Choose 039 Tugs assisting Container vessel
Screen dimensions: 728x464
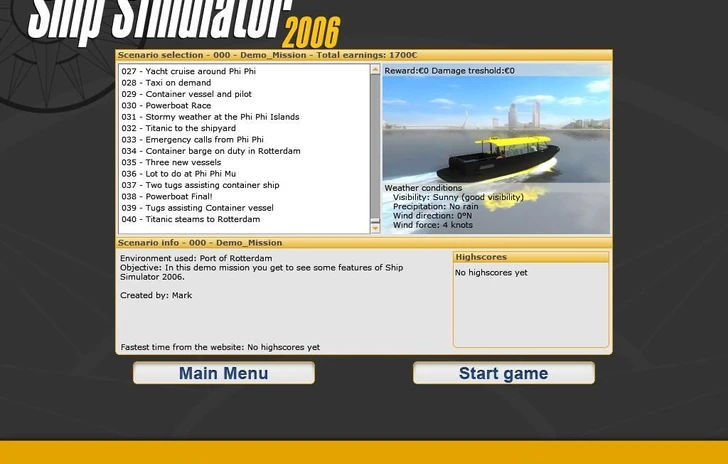[198, 208]
